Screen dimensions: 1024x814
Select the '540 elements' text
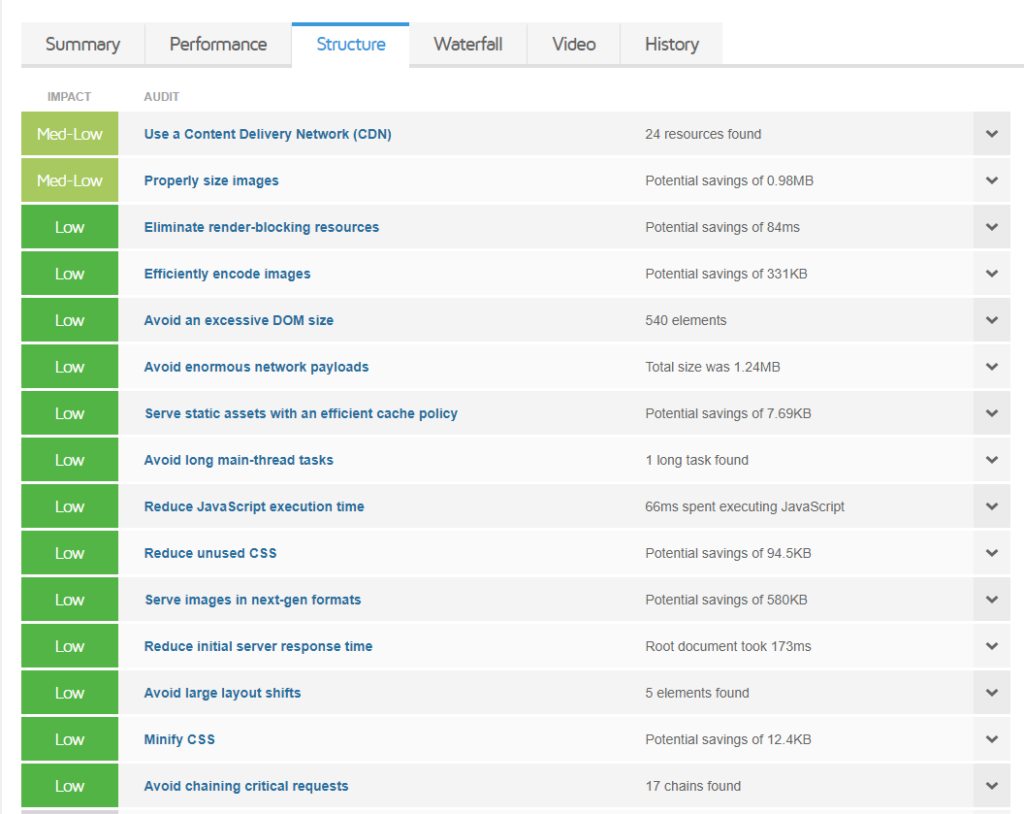click(x=686, y=320)
